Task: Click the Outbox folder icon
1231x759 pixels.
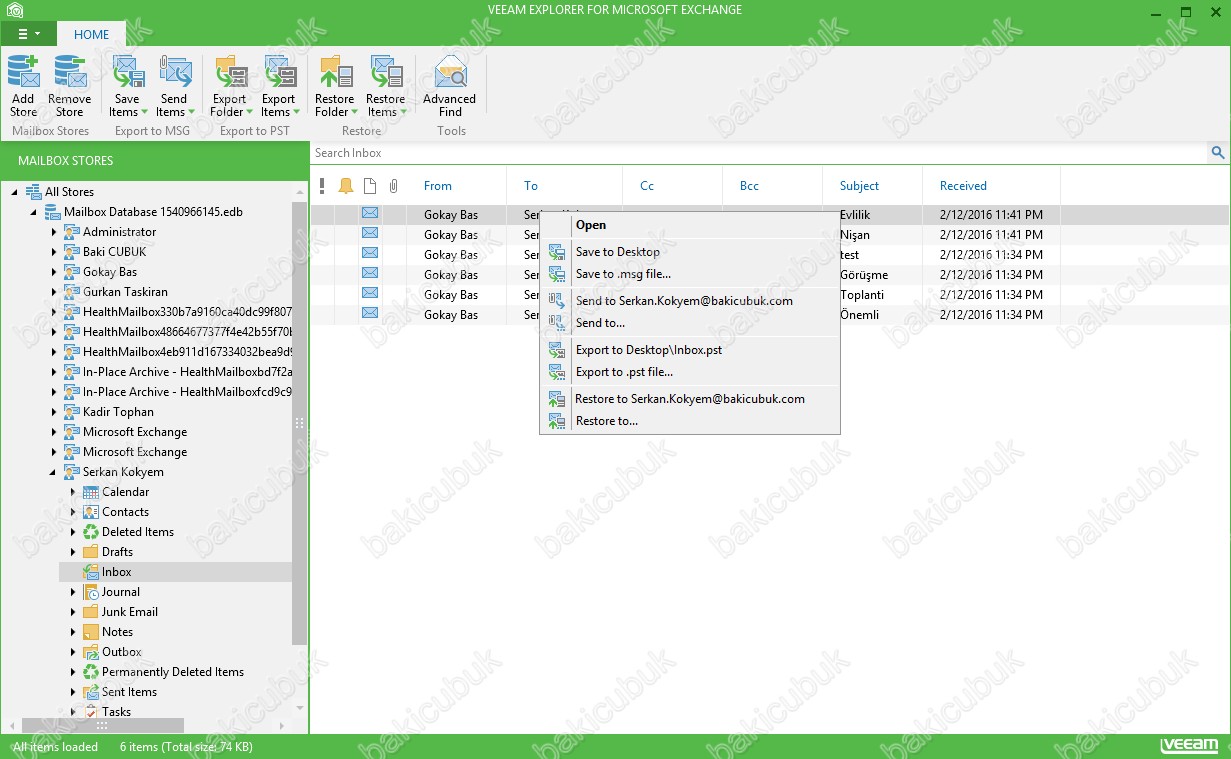Action: click(91, 652)
